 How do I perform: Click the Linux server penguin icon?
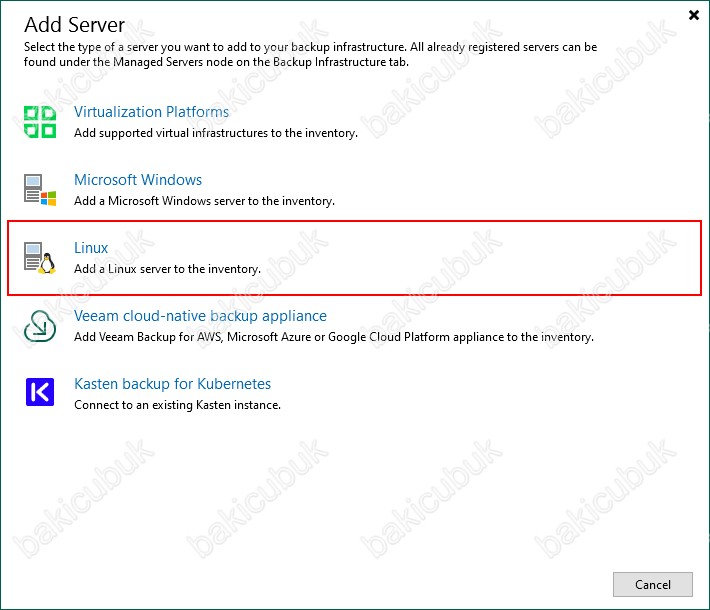point(40,258)
